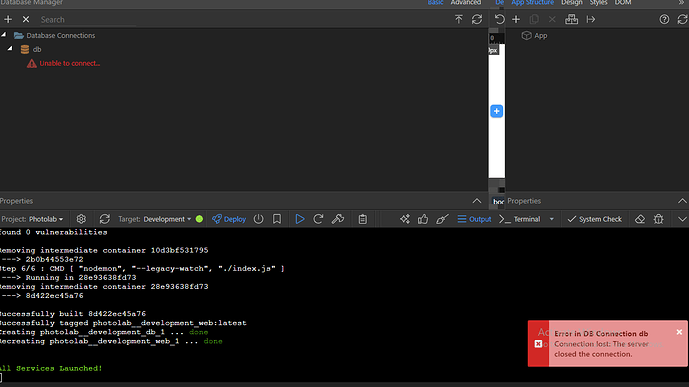Click the paintbrush icon in bottom toolbar
The height and width of the screenshot is (387, 689).
click(442, 219)
